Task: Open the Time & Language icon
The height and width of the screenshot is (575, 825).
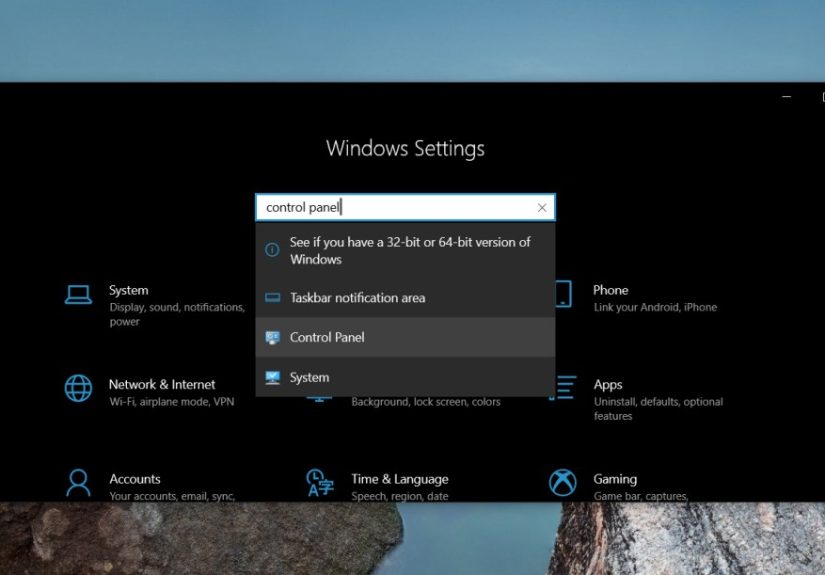Action: (x=320, y=483)
